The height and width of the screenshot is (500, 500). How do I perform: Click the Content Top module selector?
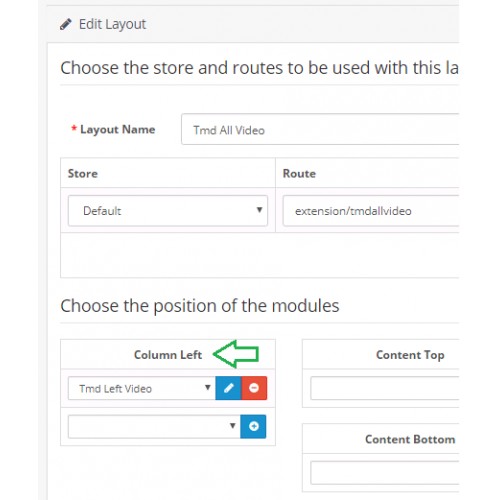(x=385, y=388)
